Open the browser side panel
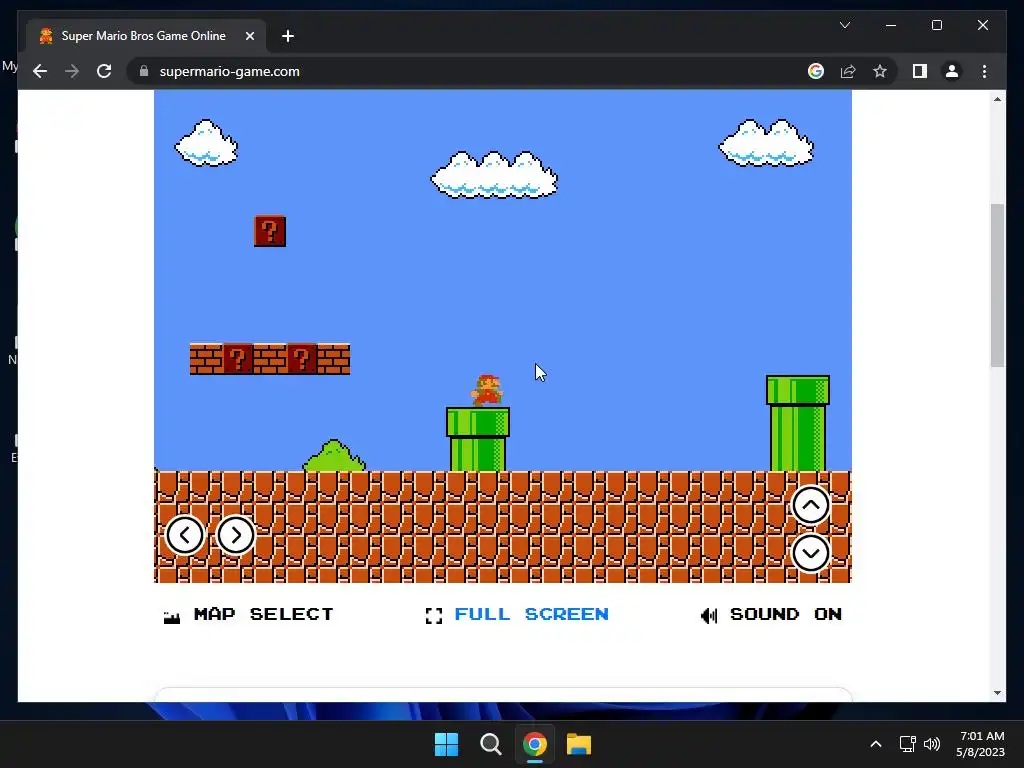This screenshot has height=768, width=1024. [920, 71]
